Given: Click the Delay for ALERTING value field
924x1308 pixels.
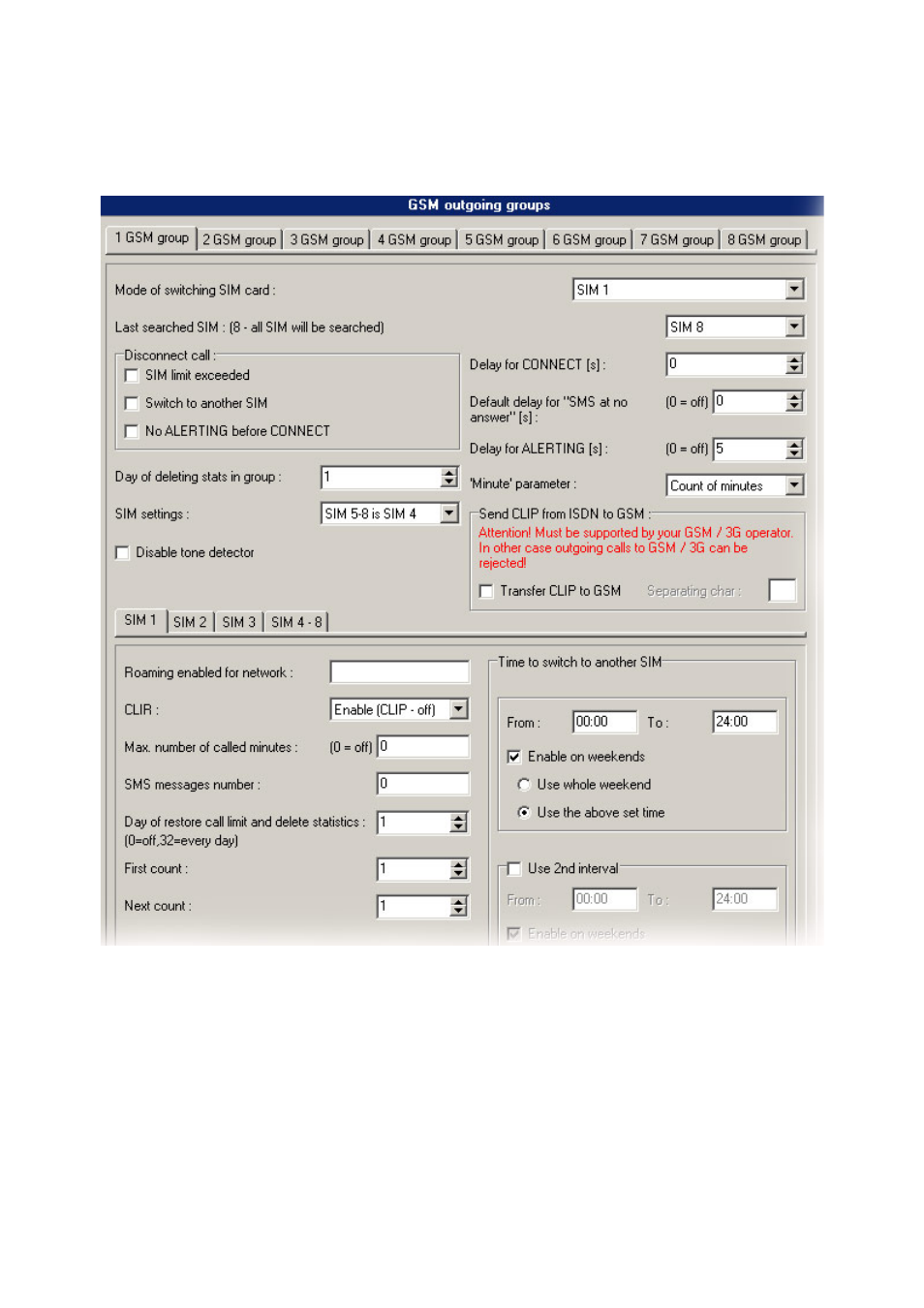Looking at the screenshot, I should [750, 449].
